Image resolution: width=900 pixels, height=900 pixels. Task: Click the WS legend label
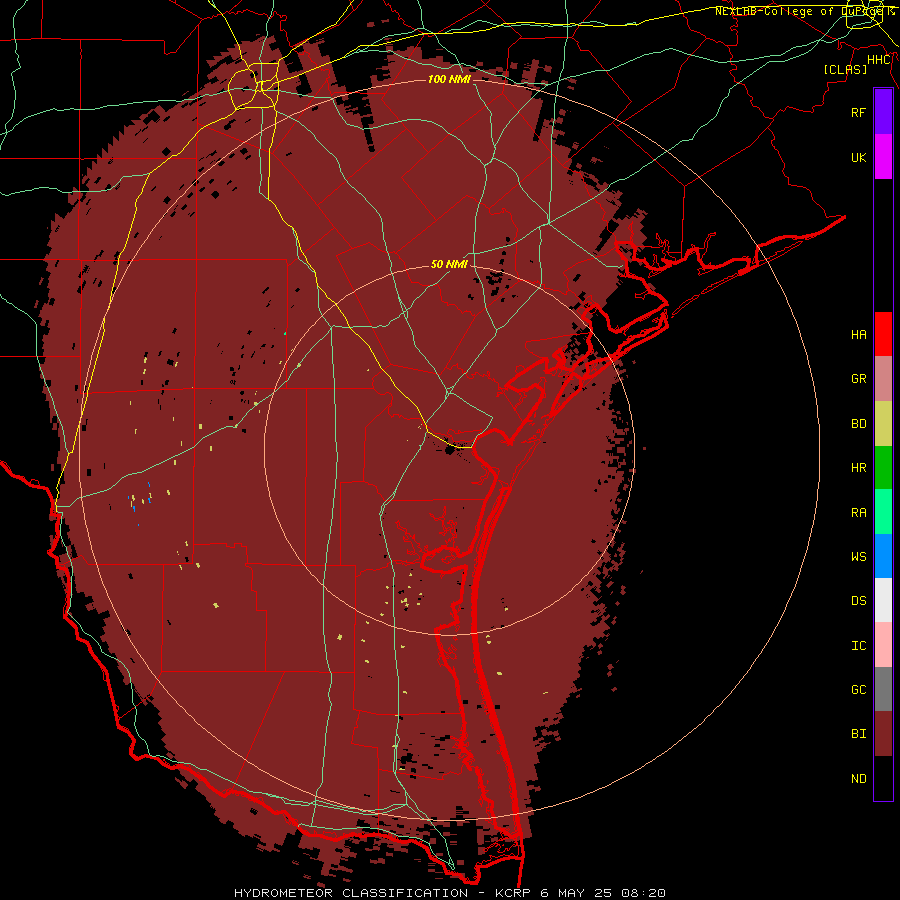click(x=858, y=557)
